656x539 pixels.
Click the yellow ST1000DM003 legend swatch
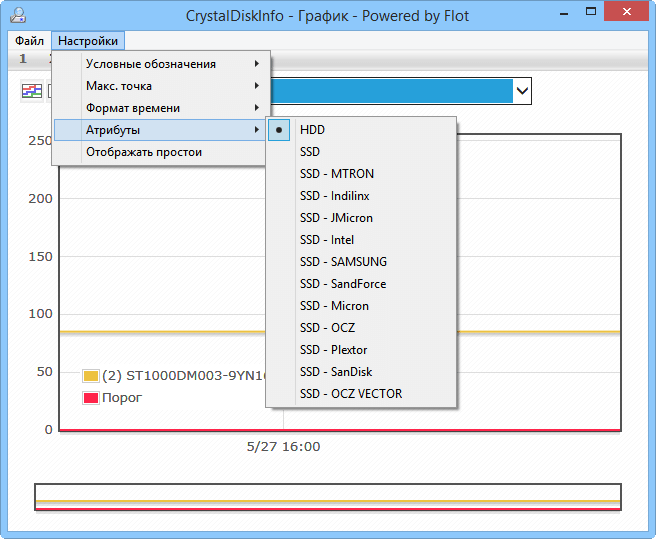pos(91,375)
